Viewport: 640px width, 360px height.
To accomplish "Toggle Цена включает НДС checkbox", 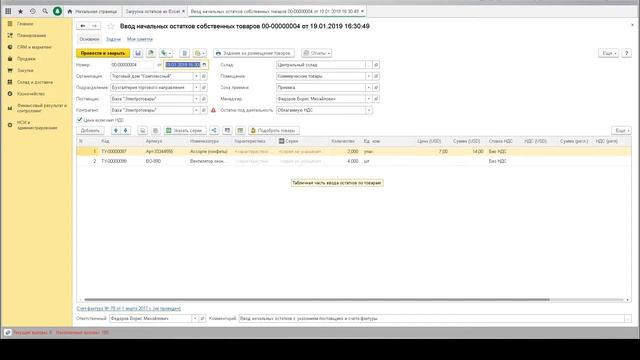I will [80, 120].
